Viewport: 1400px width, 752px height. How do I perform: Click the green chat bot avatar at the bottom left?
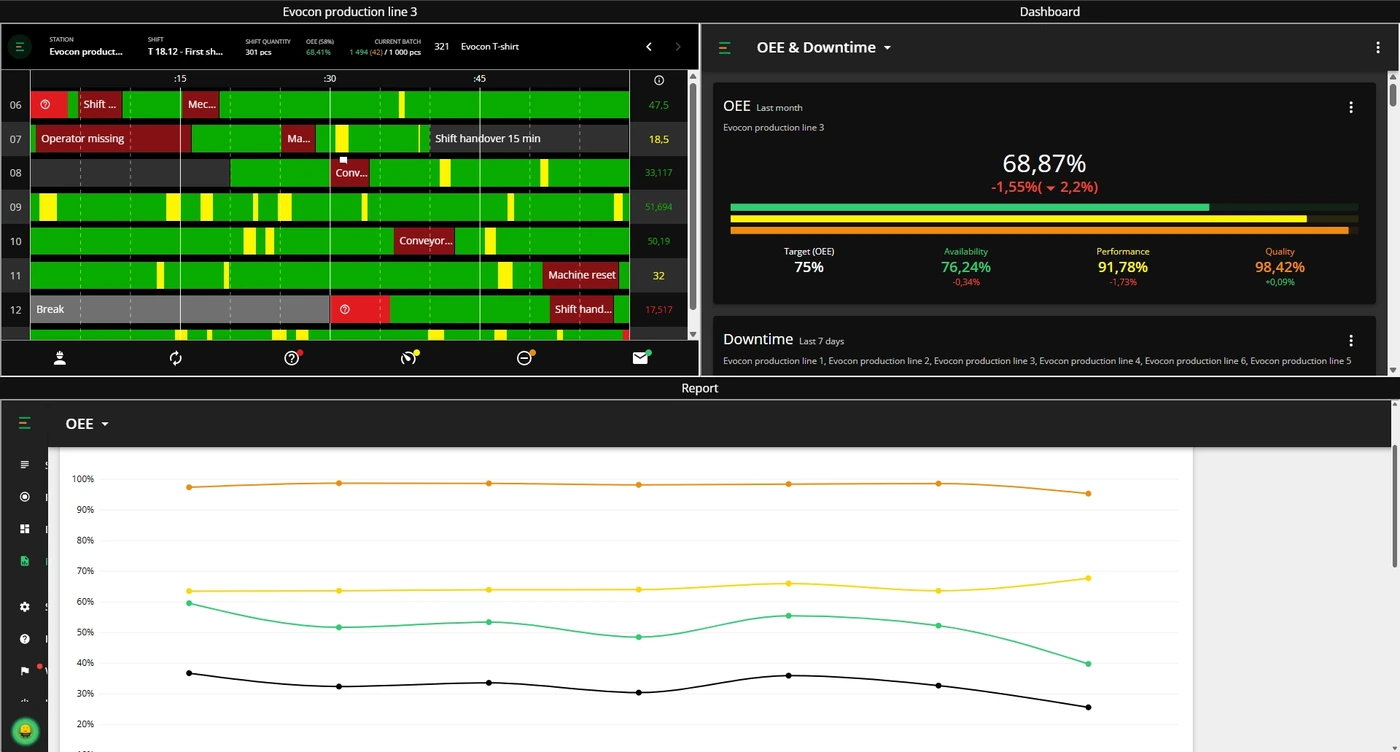[x=25, y=732]
